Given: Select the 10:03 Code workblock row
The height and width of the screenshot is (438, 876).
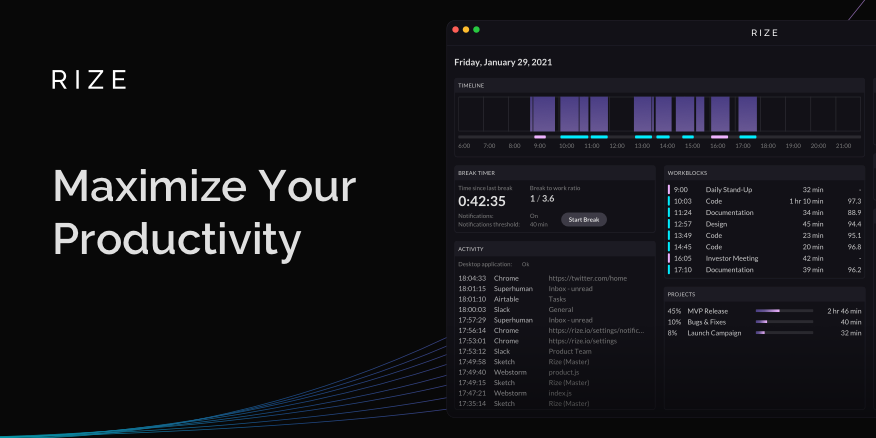Looking at the screenshot, I should 764,201.
